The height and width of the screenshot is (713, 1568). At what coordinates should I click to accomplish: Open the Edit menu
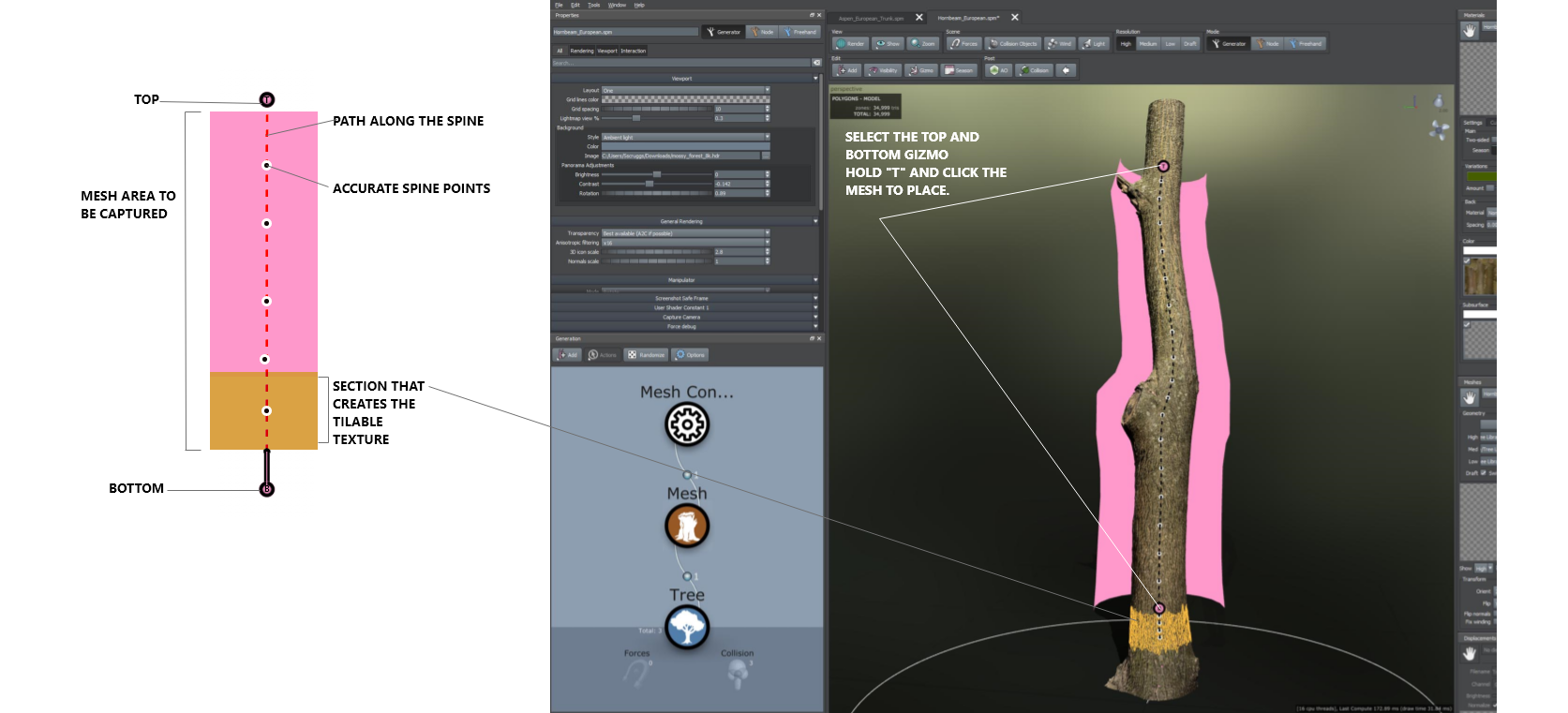click(x=575, y=5)
